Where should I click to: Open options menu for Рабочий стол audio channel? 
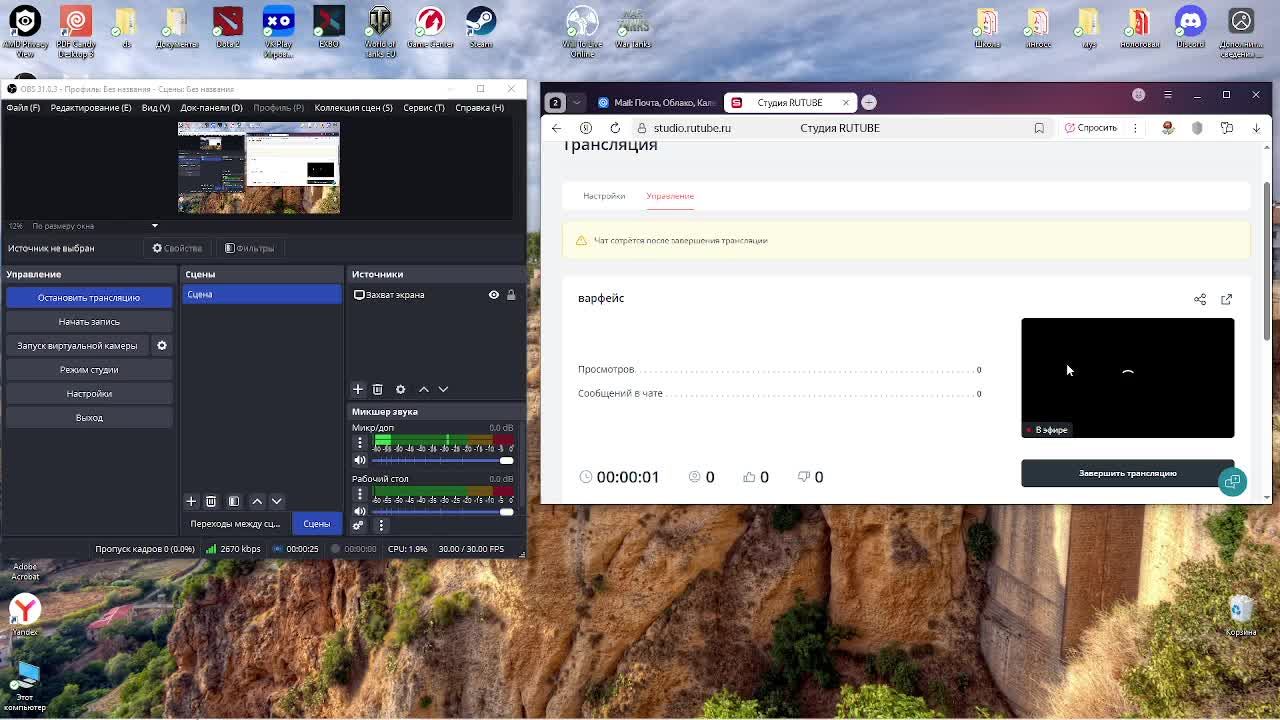pyautogui.click(x=360, y=494)
